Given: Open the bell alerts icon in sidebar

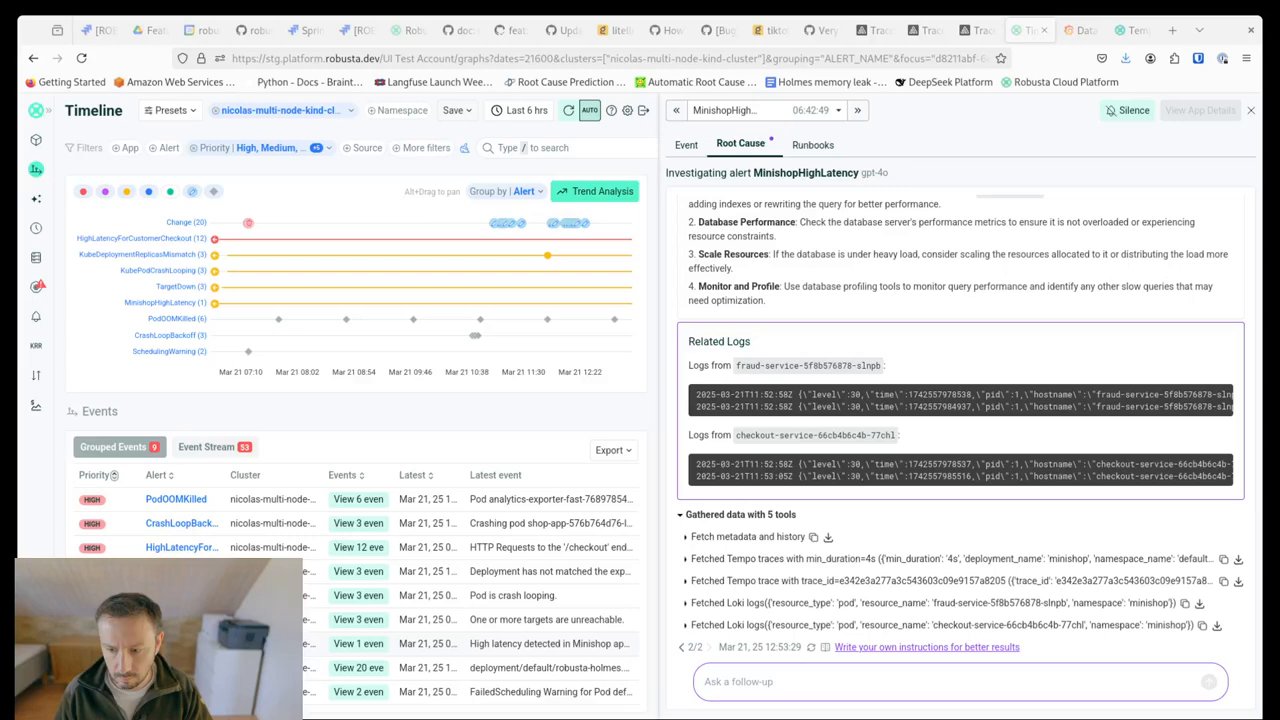Looking at the screenshot, I should (x=36, y=317).
